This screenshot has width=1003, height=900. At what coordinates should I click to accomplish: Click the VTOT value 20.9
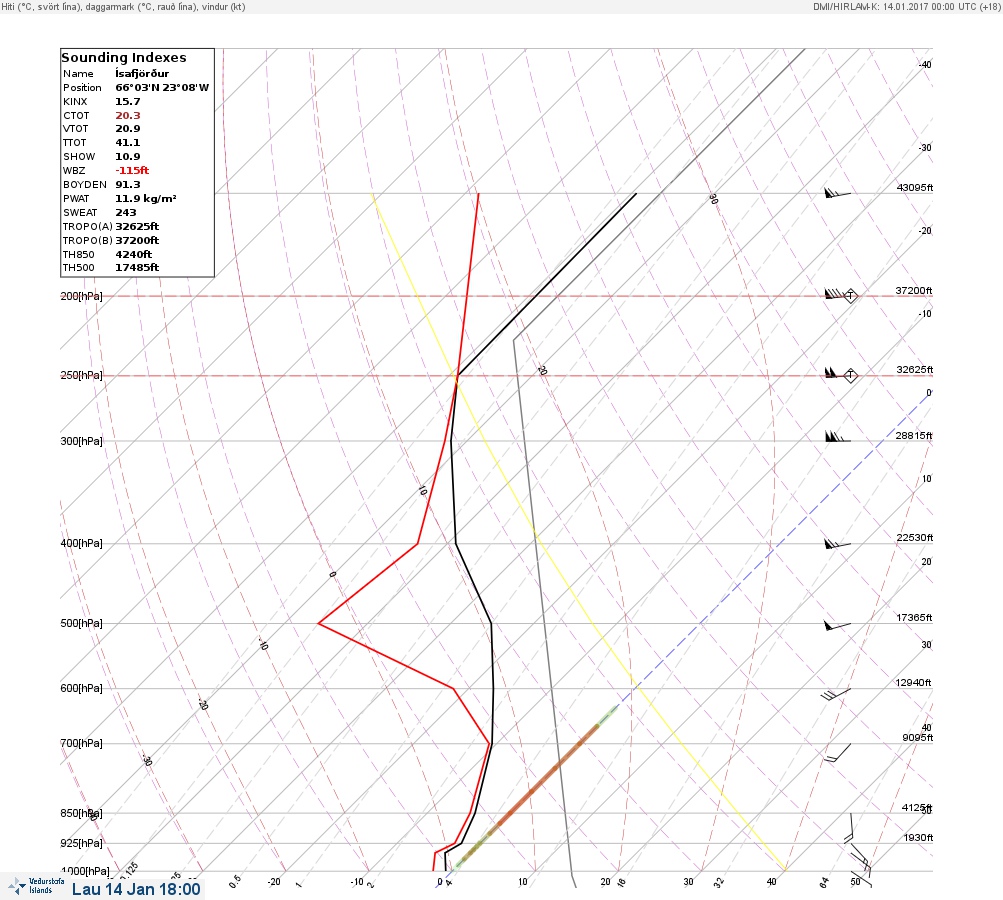[127, 129]
